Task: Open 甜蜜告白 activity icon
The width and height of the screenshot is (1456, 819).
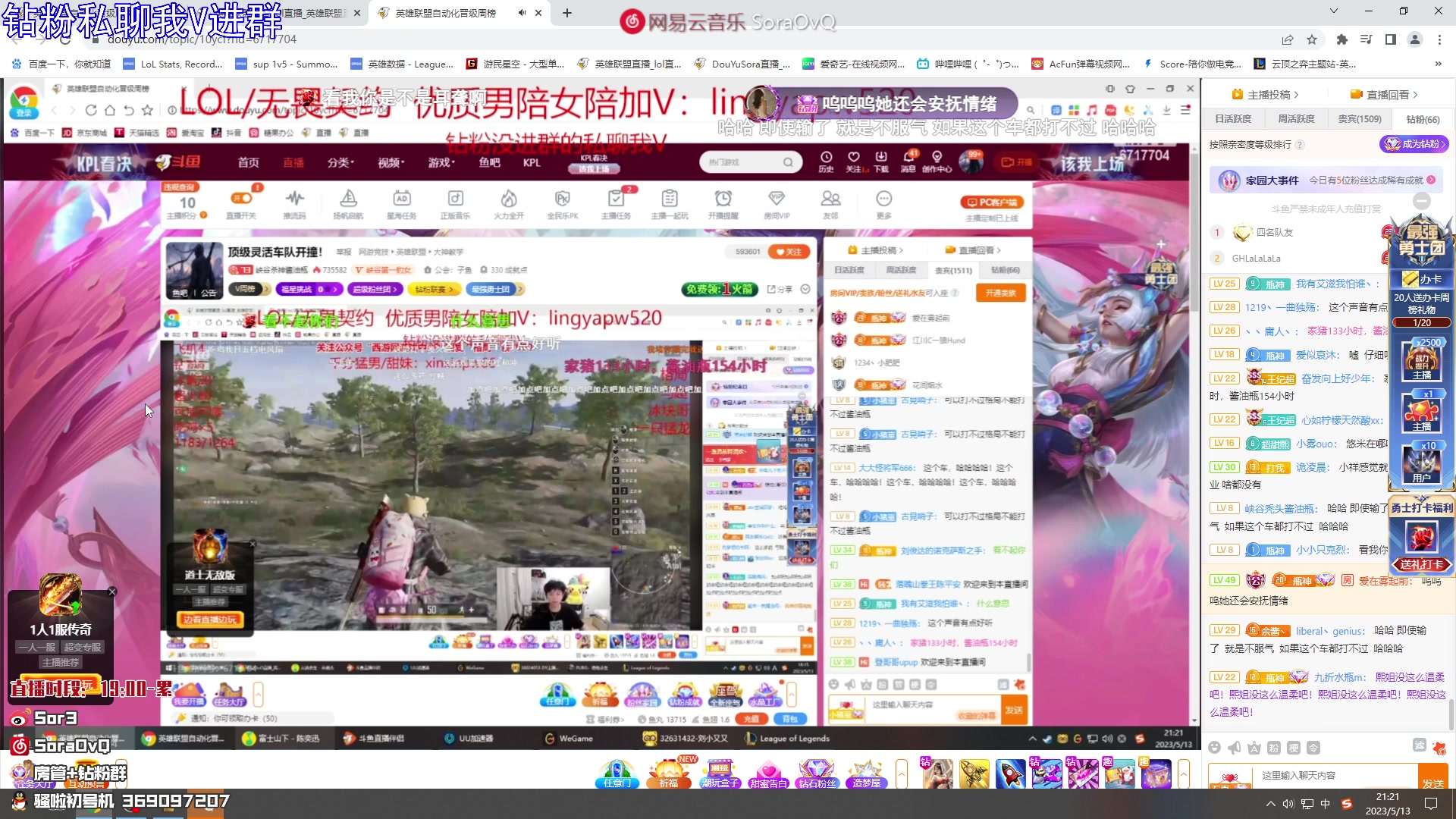Action: click(768, 773)
